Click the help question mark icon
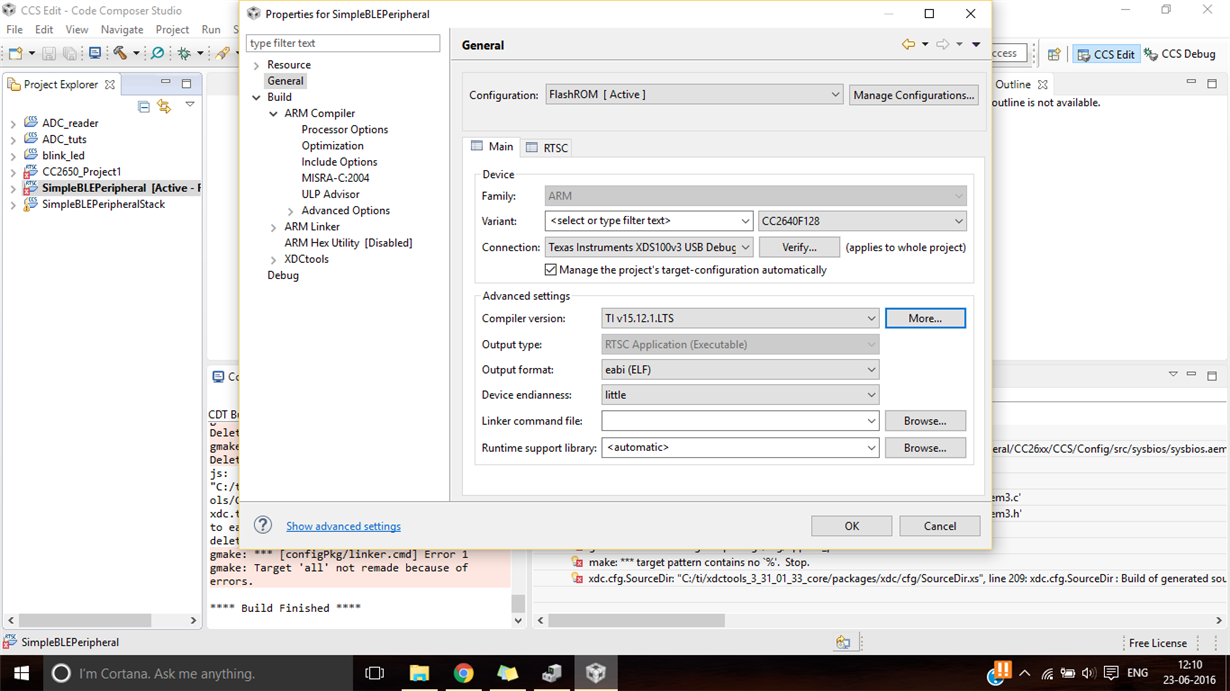 [x=263, y=525]
